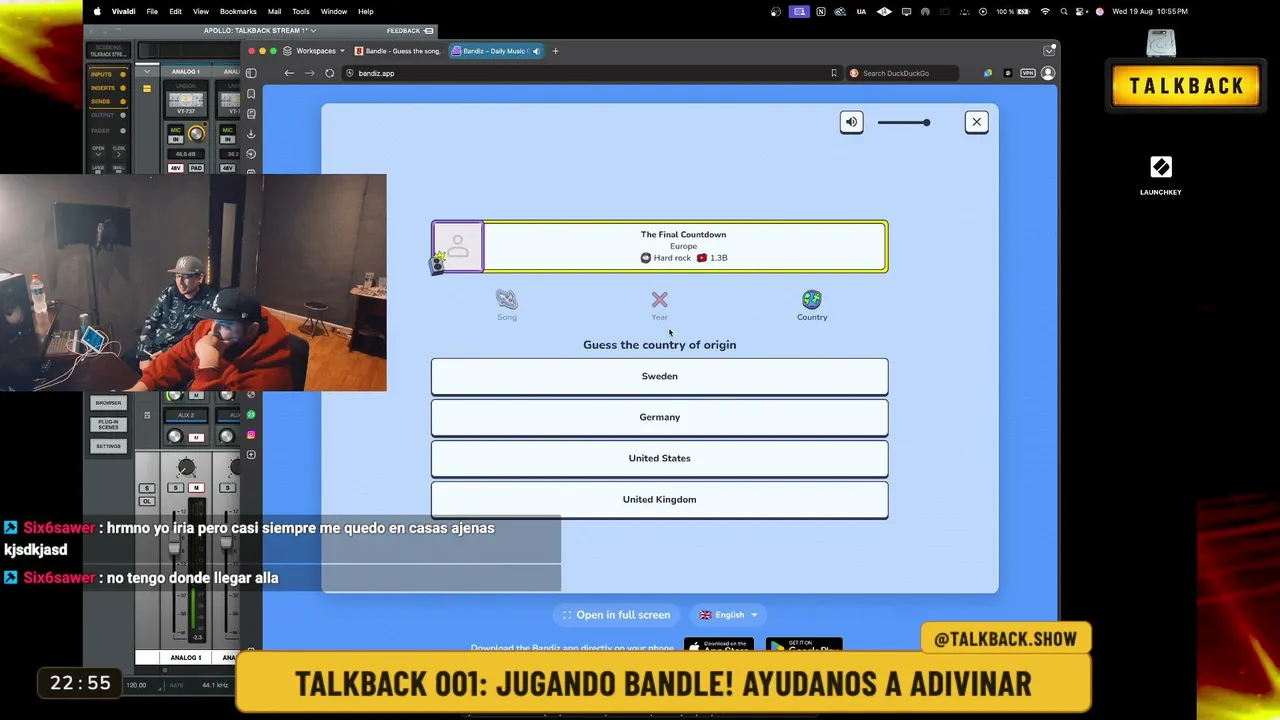Open the Downloads side panel
1280x720 pixels.
click(x=251, y=134)
